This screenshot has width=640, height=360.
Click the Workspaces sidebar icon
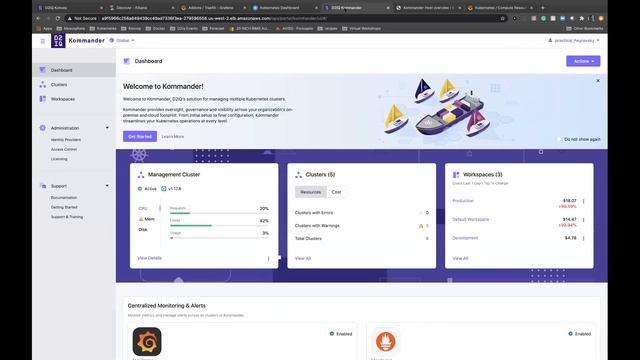[x=42, y=99]
